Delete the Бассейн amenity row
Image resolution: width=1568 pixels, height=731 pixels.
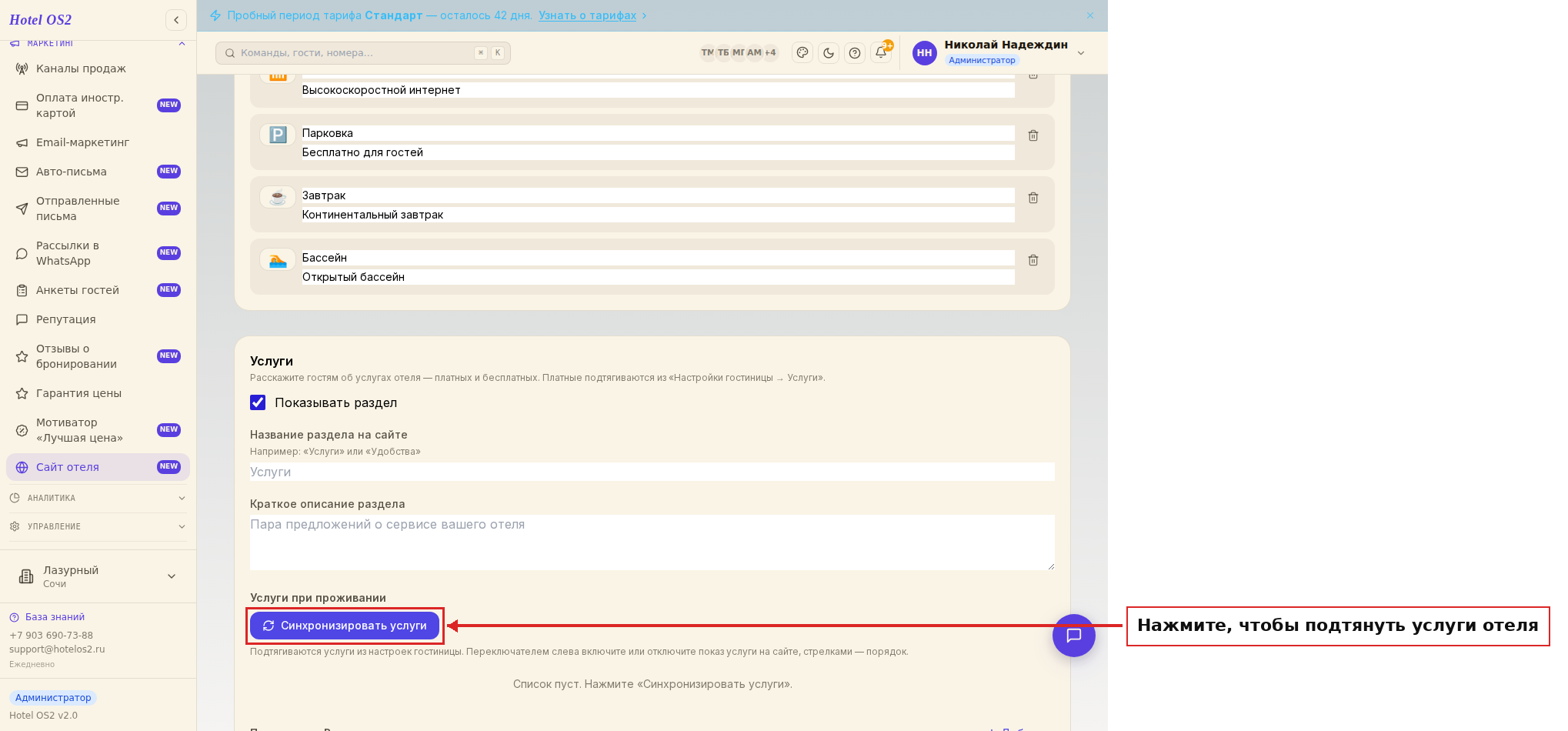coord(1033,260)
